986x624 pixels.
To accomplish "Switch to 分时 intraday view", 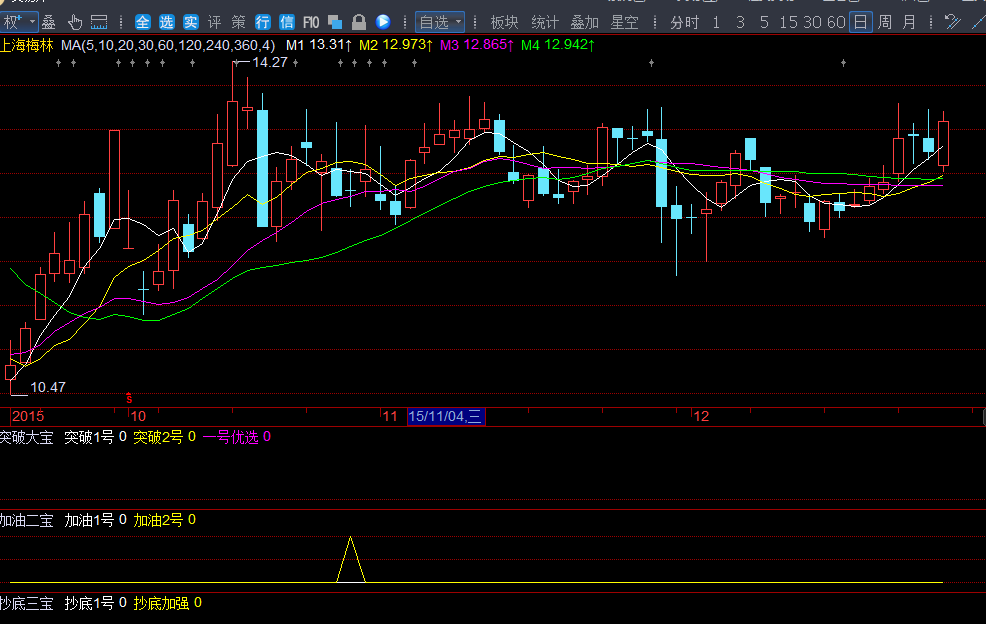I will point(685,21).
